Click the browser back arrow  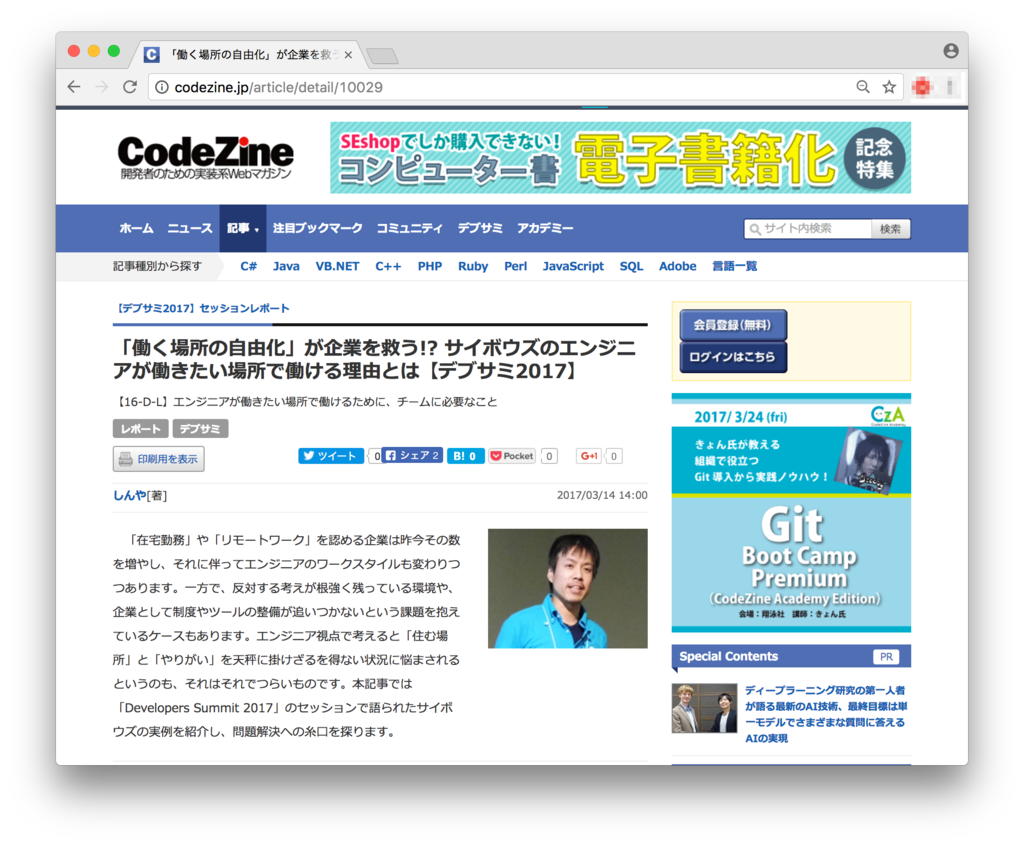click(74, 87)
